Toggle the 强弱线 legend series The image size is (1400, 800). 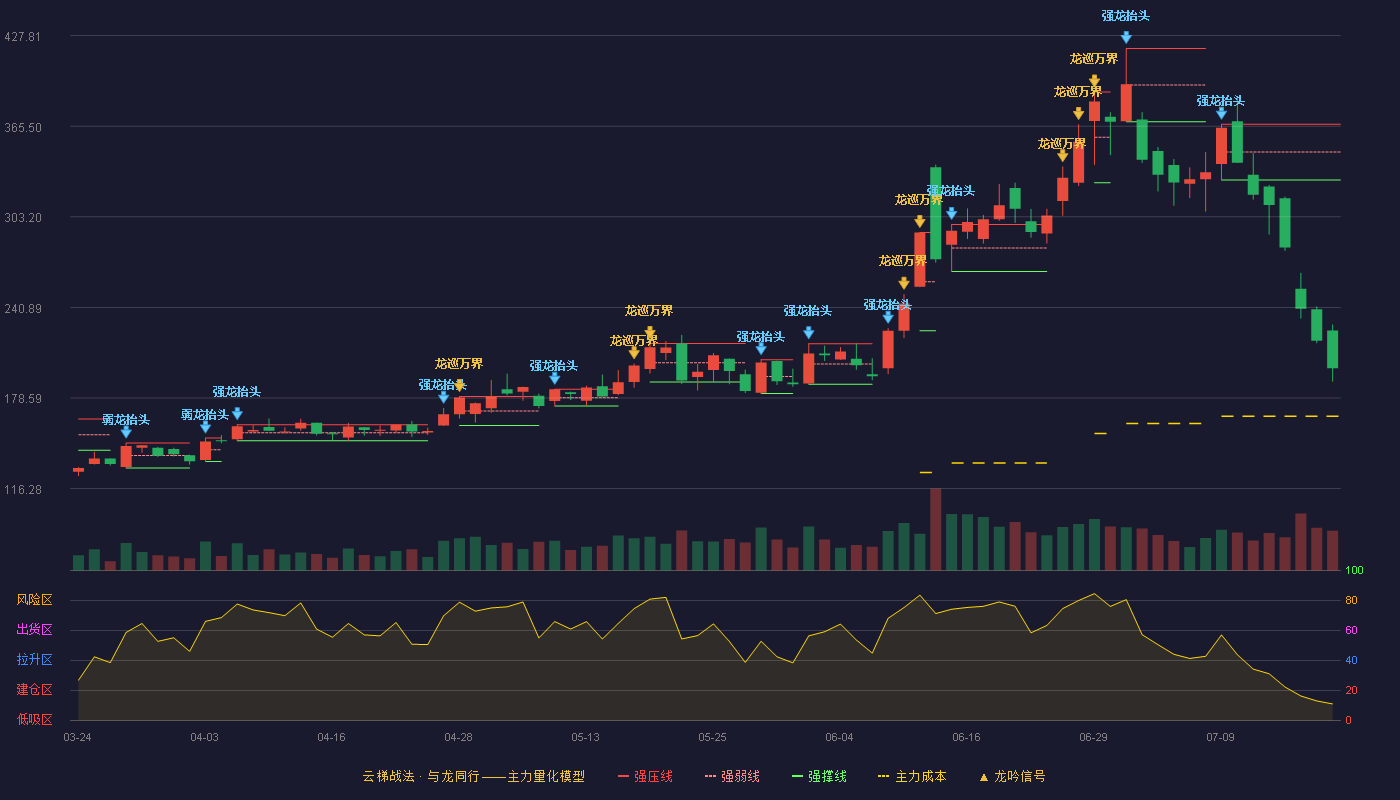pos(732,776)
